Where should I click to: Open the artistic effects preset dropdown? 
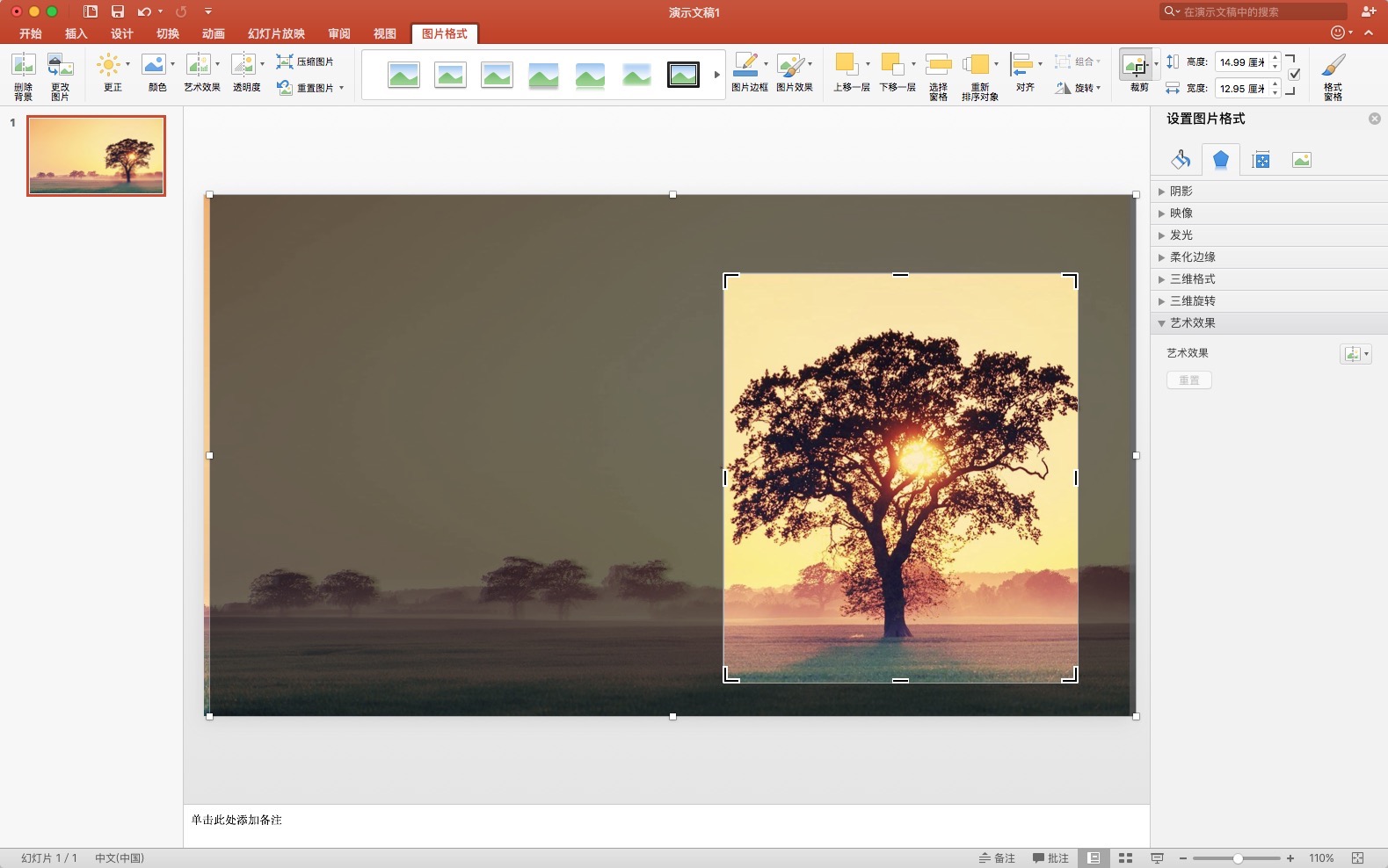(x=1355, y=354)
